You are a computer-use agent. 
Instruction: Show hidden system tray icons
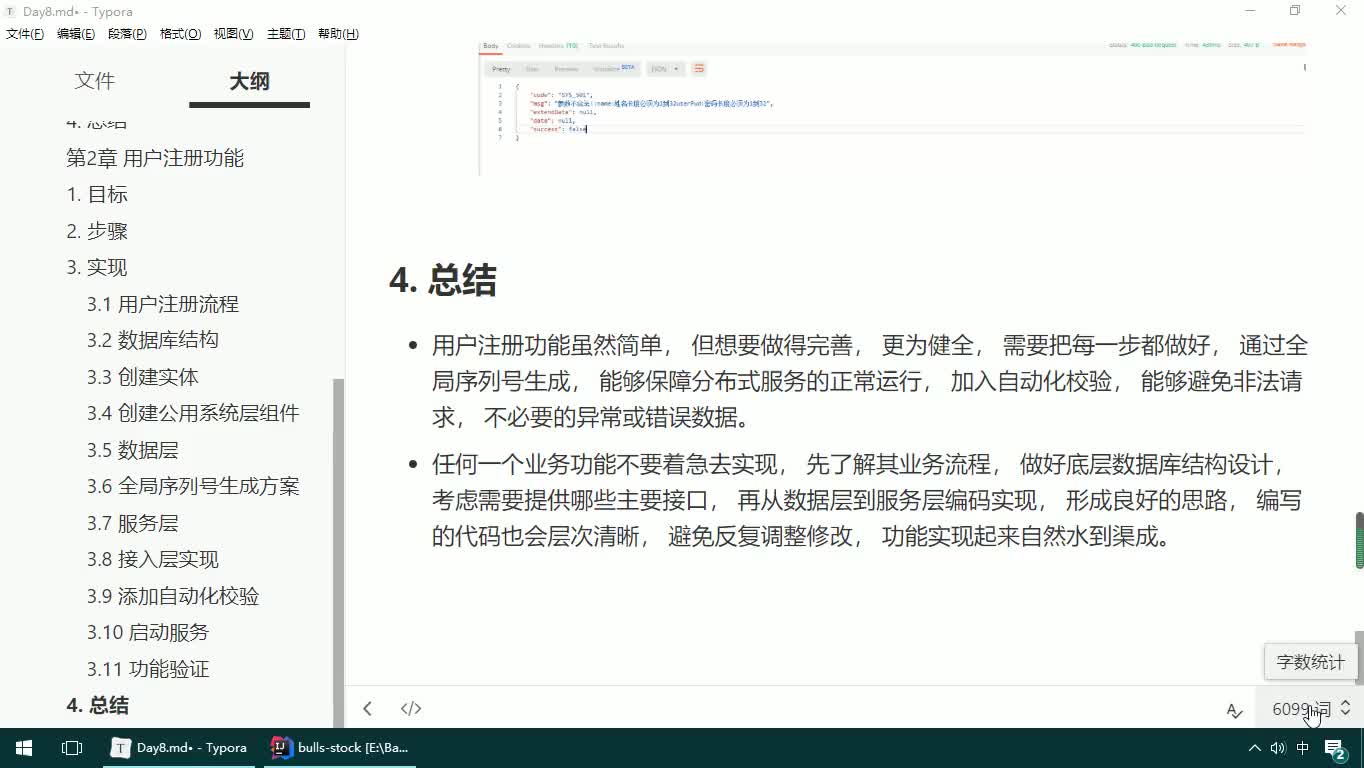coord(1254,748)
